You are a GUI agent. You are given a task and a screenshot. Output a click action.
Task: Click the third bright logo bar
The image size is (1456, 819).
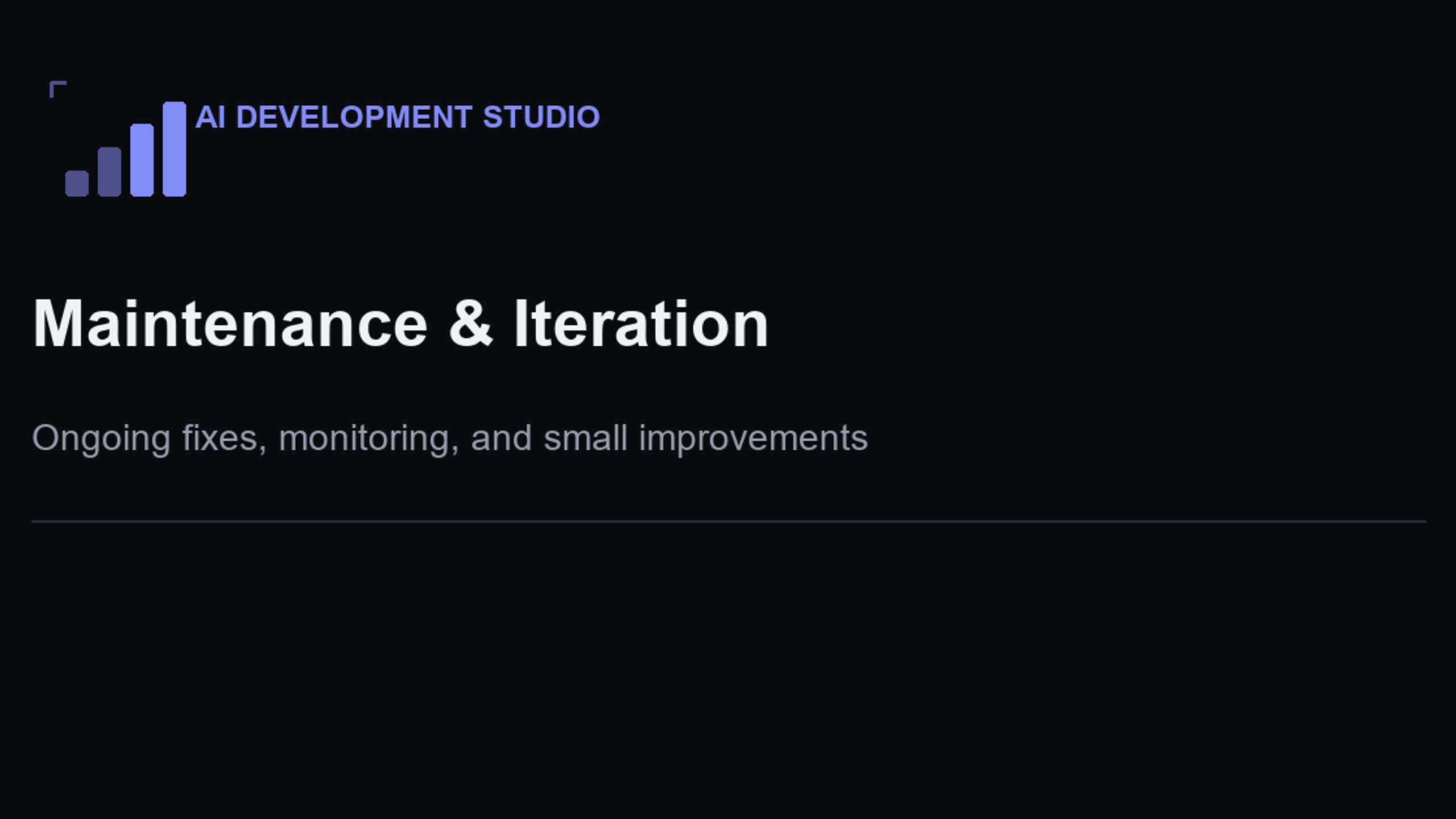point(142,160)
